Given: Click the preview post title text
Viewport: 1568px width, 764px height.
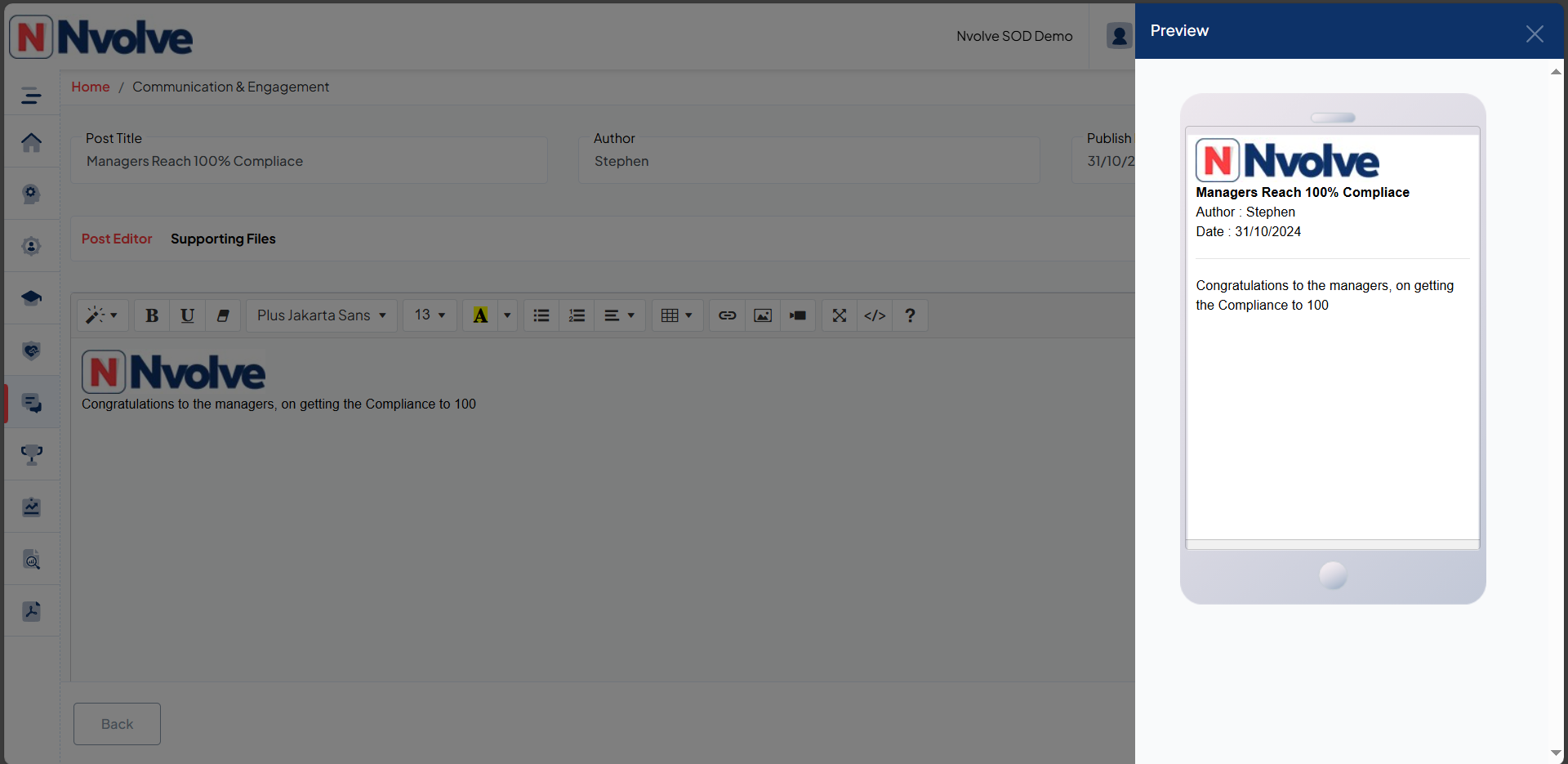Looking at the screenshot, I should click(1303, 192).
